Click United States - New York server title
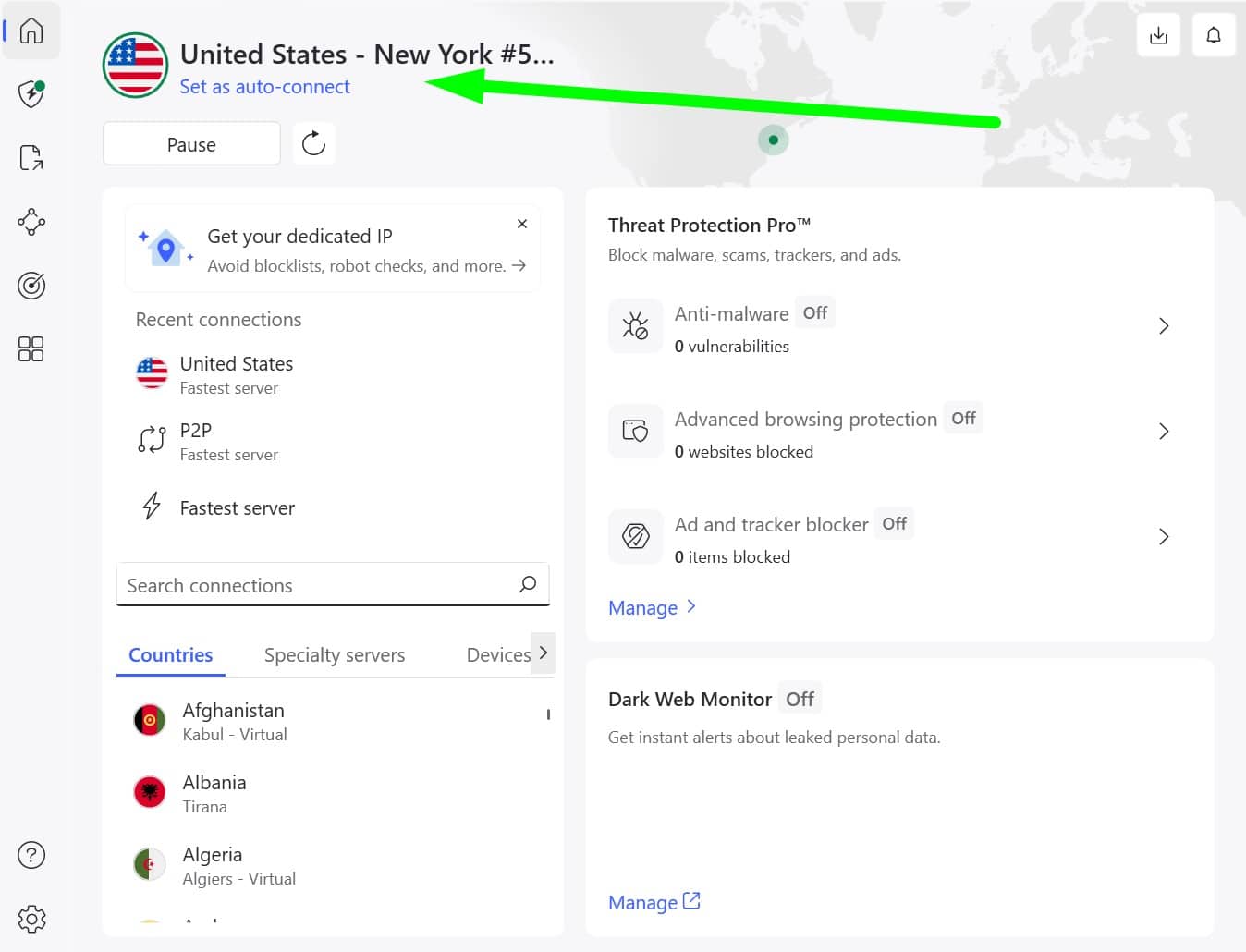This screenshot has width=1246, height=952. [x=367, y=55]
